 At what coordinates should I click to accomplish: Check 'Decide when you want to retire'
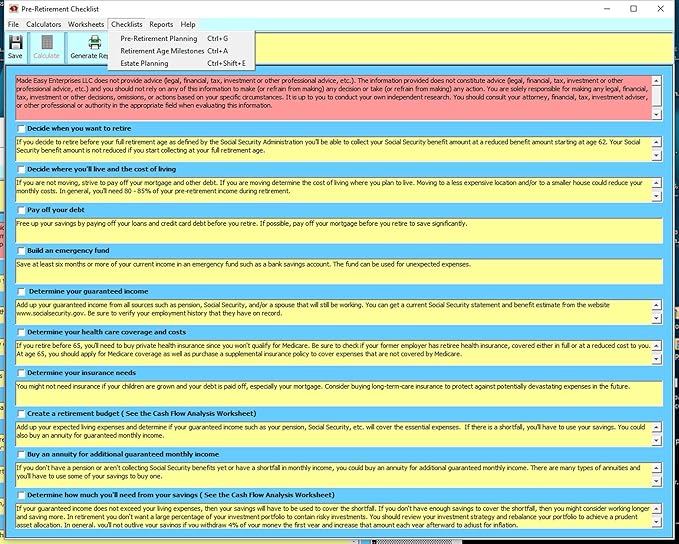click(21, 129)
